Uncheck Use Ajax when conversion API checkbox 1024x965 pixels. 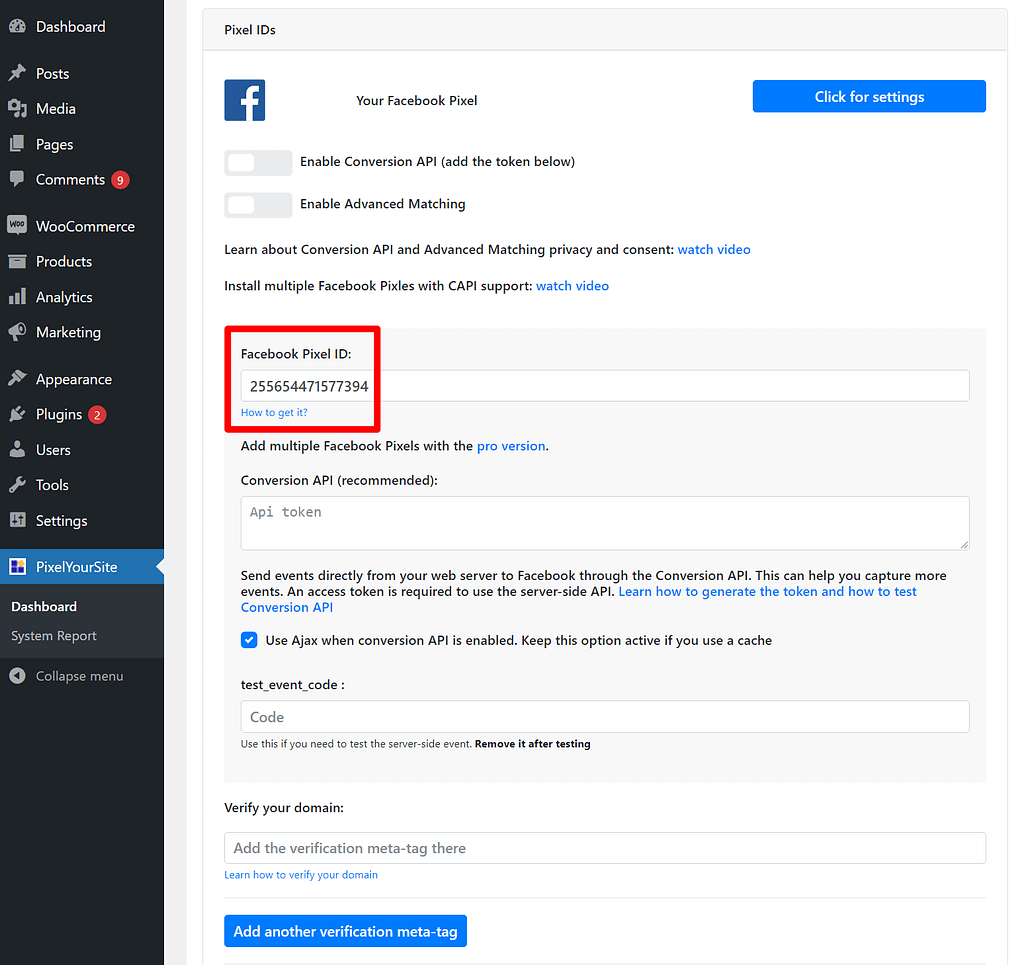pos(249,640)
